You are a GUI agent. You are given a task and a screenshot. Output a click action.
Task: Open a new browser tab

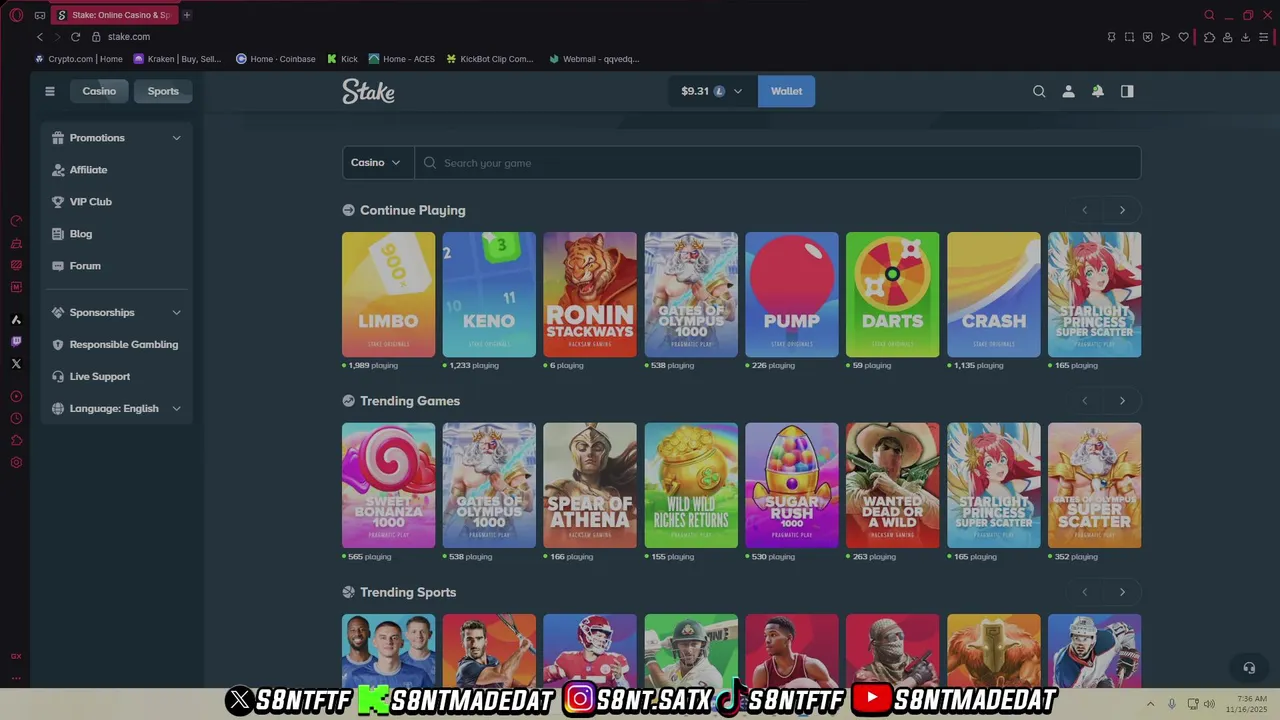[x=187, y=15]
